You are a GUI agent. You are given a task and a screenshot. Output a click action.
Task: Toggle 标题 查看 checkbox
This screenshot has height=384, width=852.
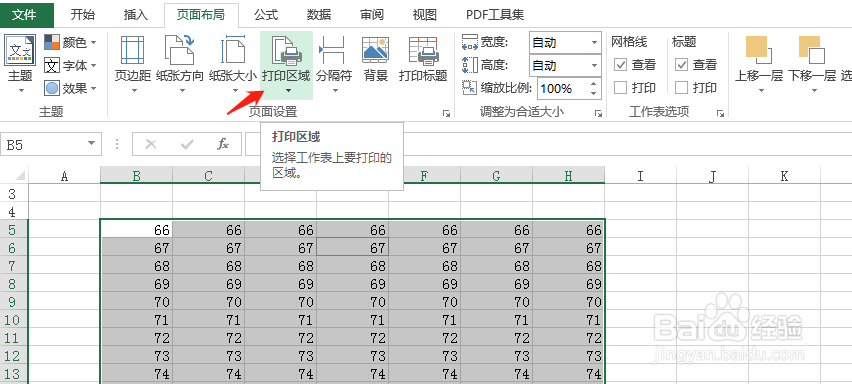pos(681,65)
